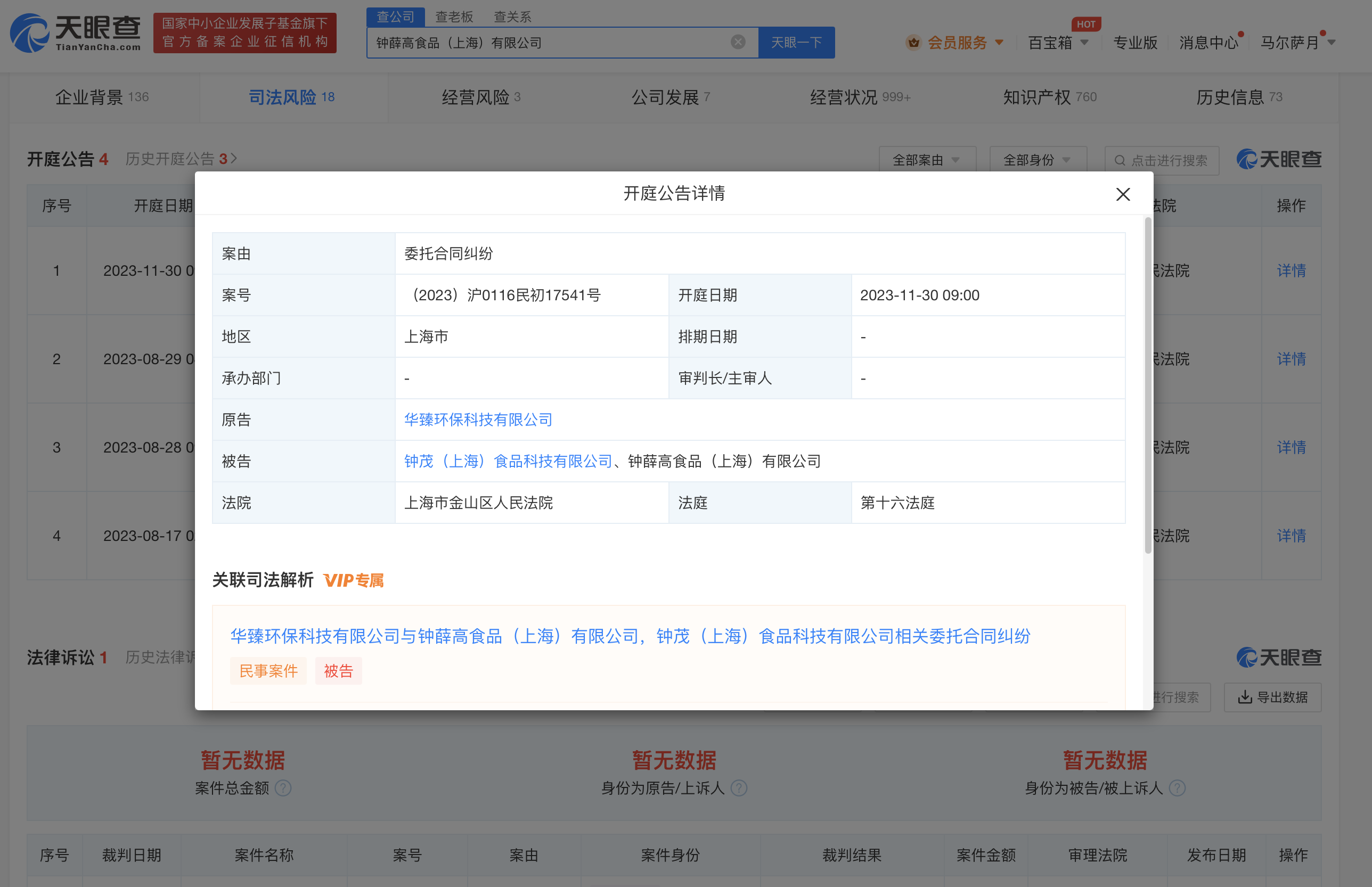Click 详情 link in row 4
The image size is (1372, 887).
click(x=1291, y=536)
